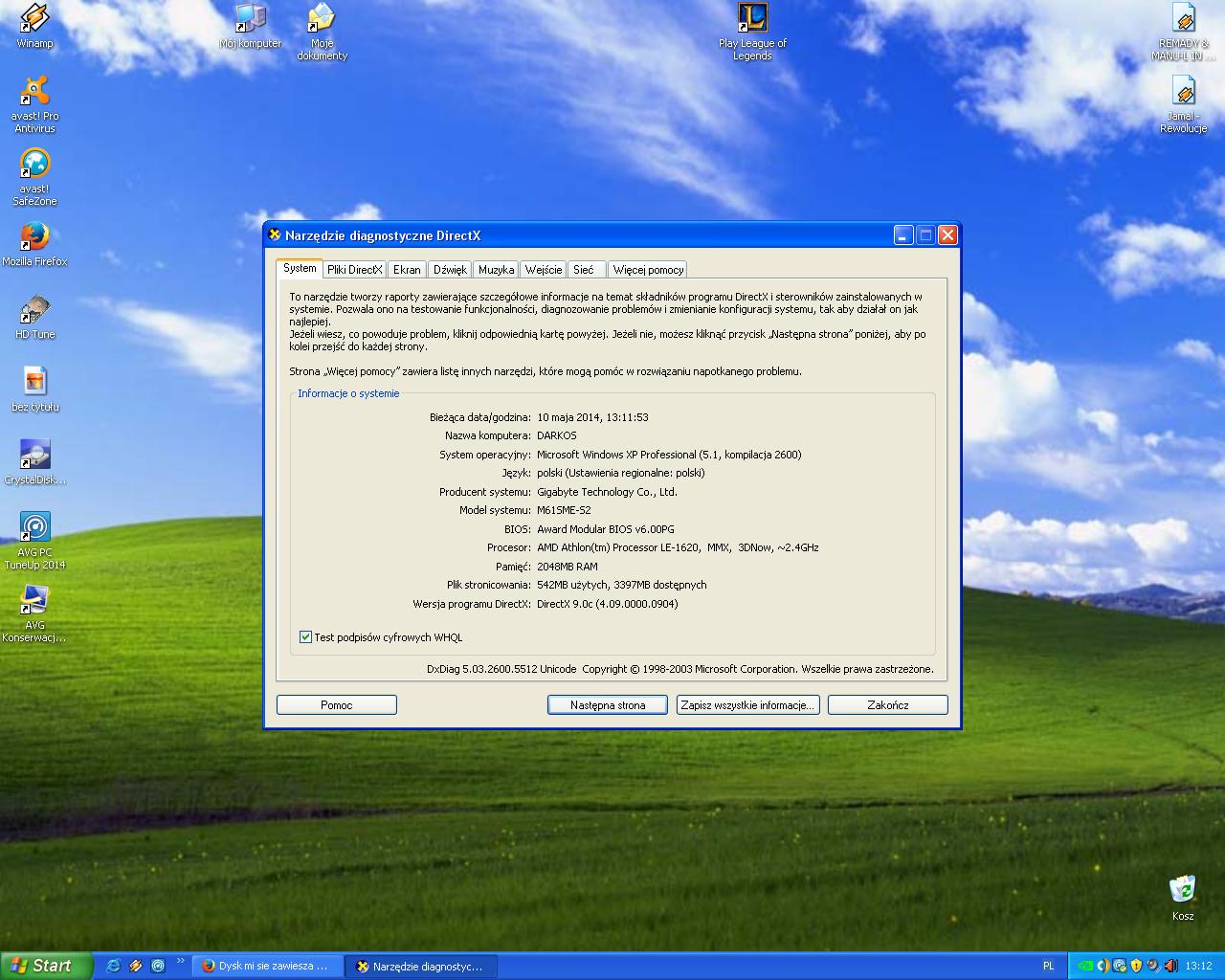Click the Zakończ button
Viewport: 1225px width, 980px height.
point(888,705)
